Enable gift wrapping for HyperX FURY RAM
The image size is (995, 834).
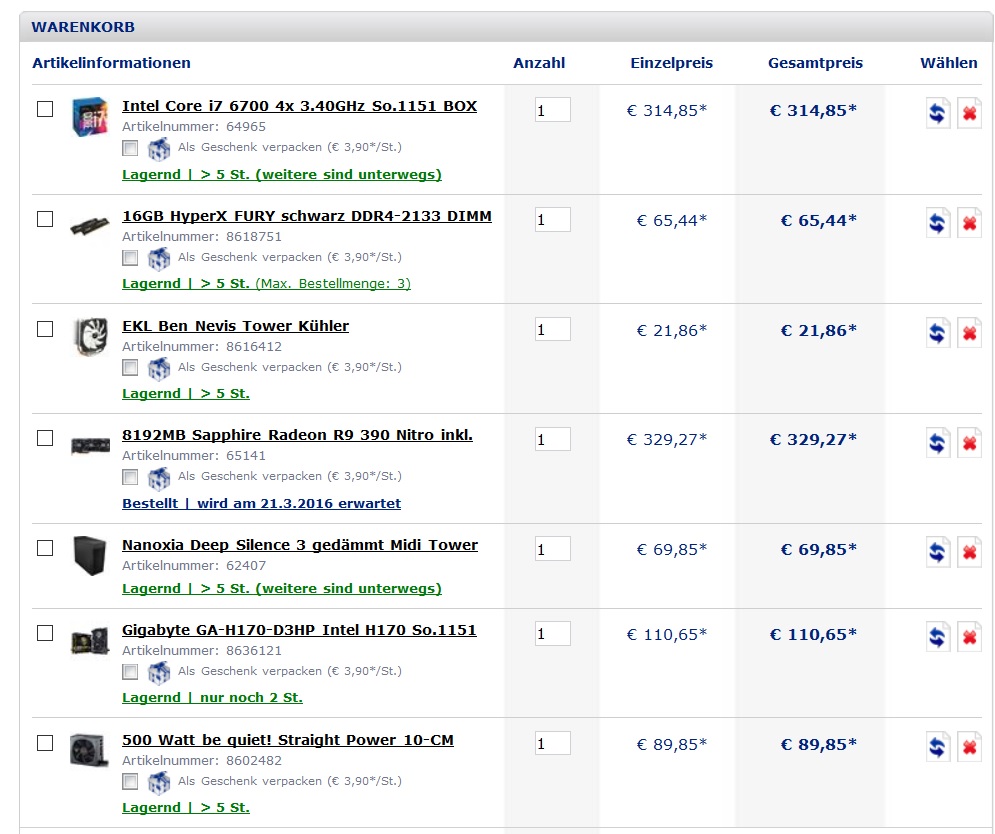pos(130,258)
